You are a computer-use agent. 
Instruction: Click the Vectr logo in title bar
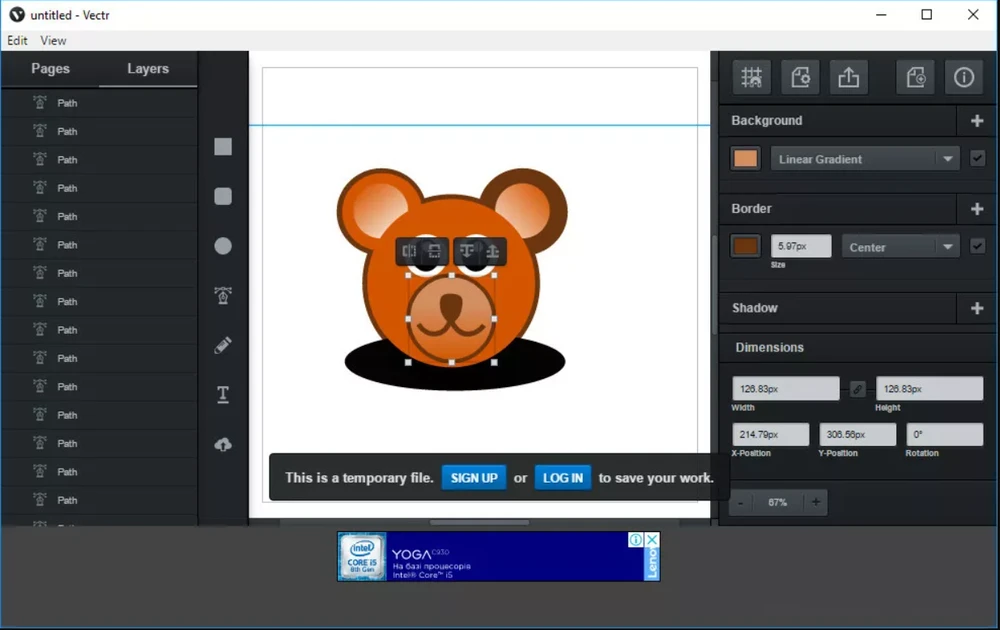17,15
